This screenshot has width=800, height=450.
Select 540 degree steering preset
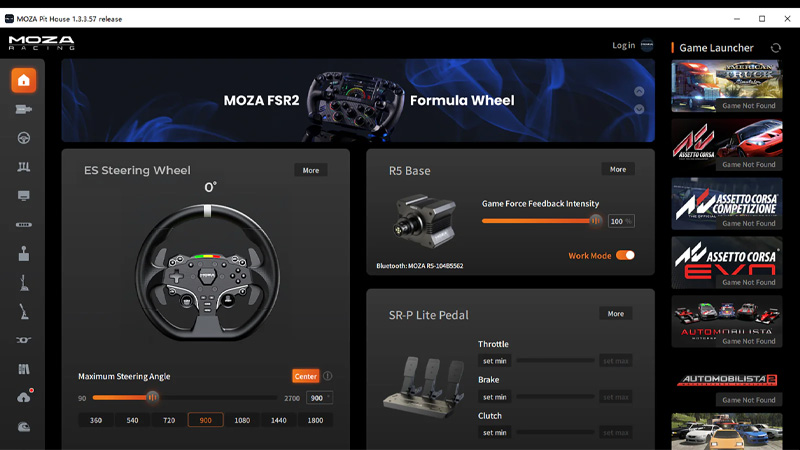pos(132,420)
